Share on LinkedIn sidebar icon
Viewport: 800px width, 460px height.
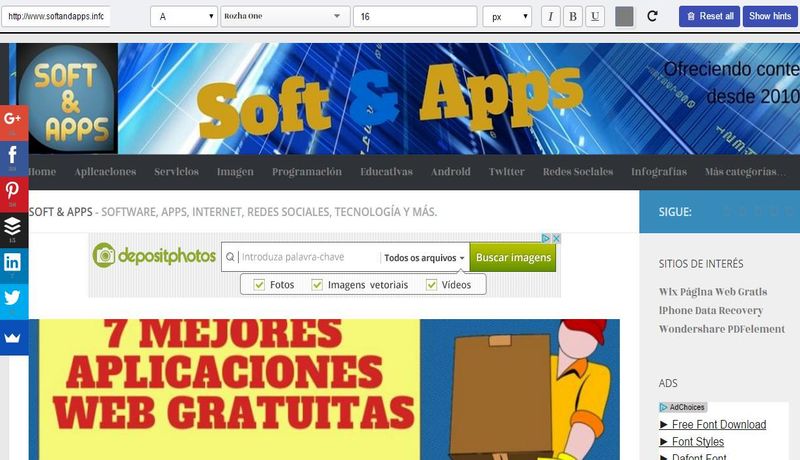click(x=14, y=266)
